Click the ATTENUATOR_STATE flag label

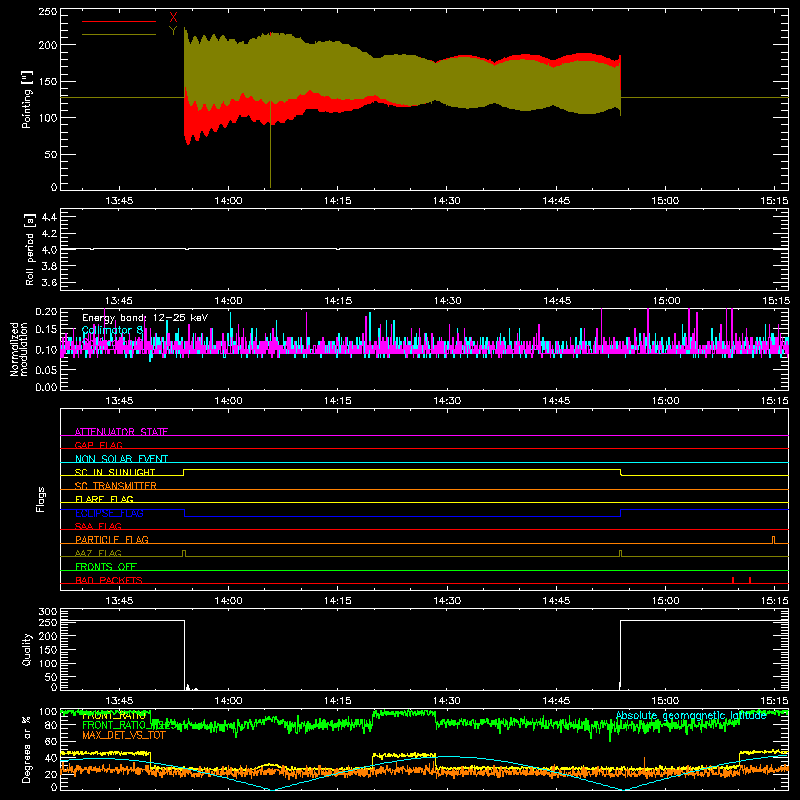tap(121, 432)
